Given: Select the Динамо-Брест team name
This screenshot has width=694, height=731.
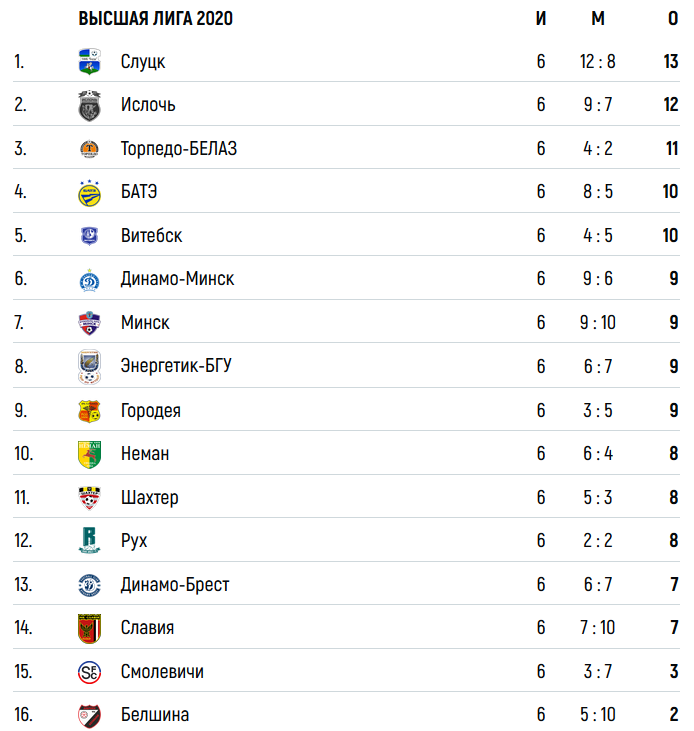Looking at the screenshot, I should click(175, 585).
